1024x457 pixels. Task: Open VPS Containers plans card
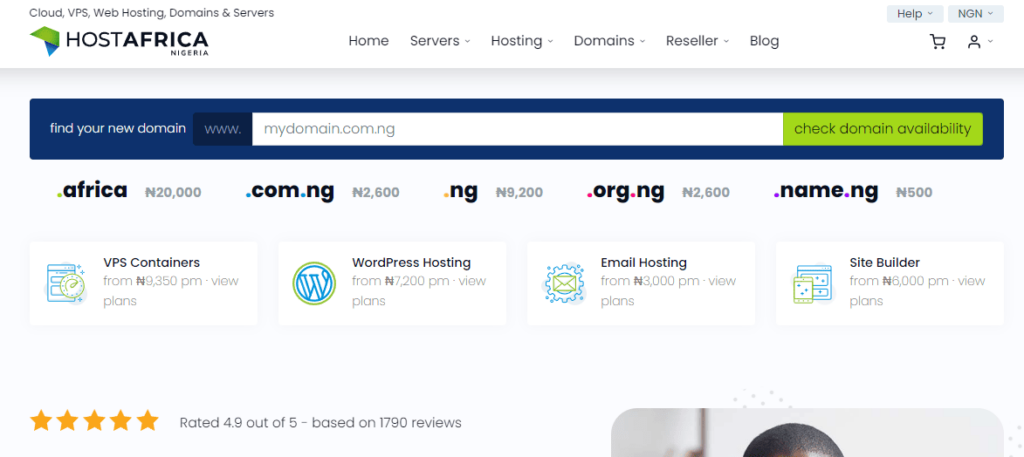[144, 283]
